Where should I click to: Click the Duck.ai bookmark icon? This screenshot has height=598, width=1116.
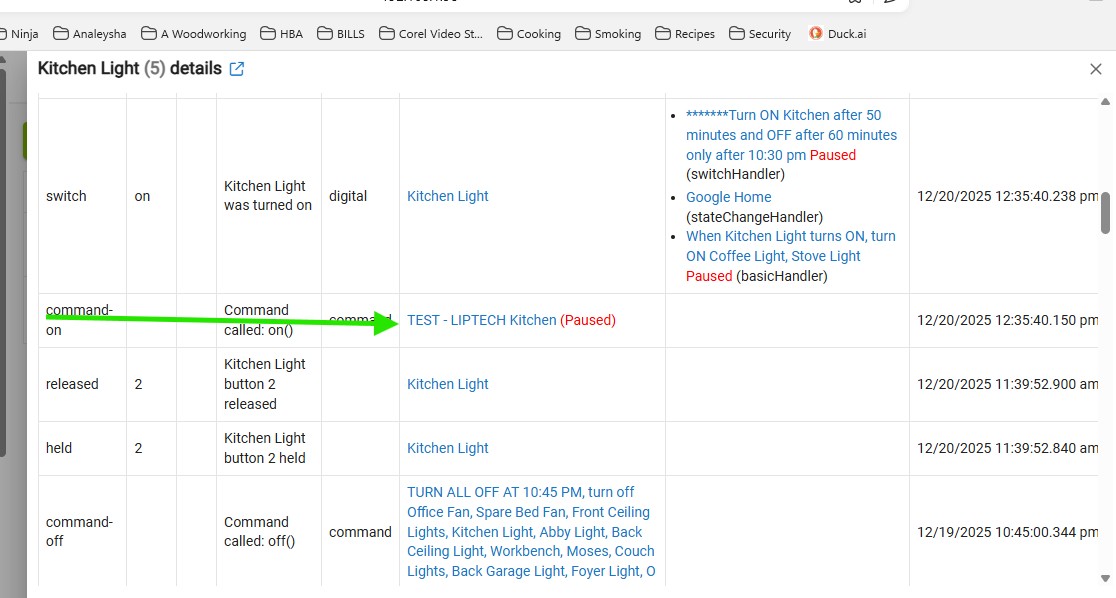point(816,34)
